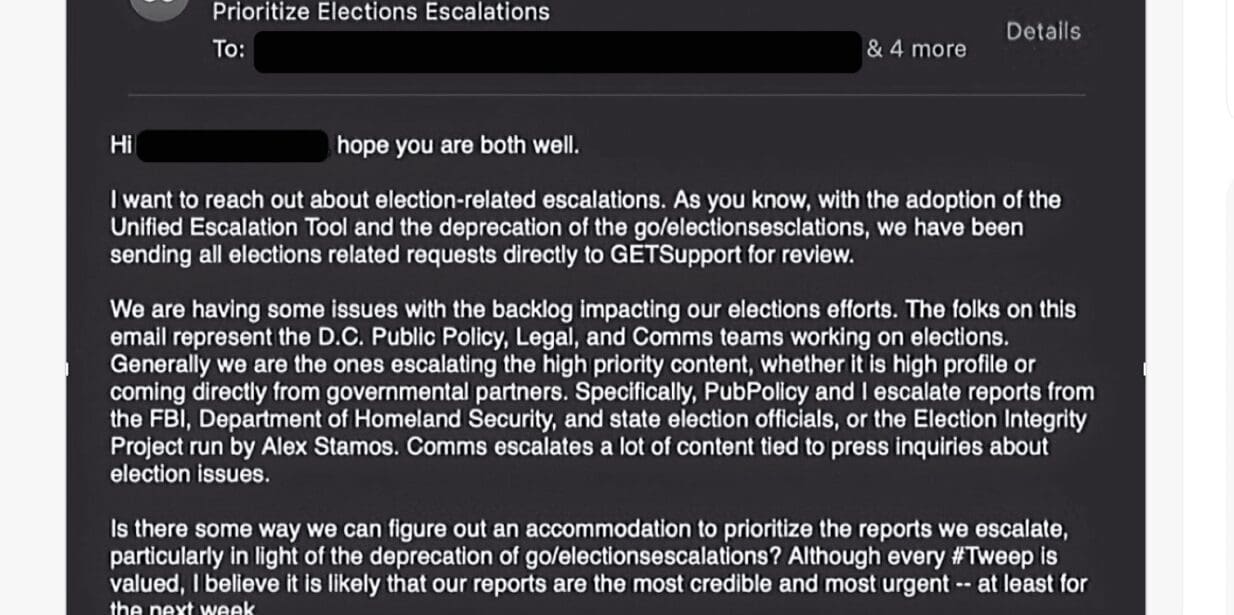Click the "To:" label
Screen dimensions: 1234x615
228,49
